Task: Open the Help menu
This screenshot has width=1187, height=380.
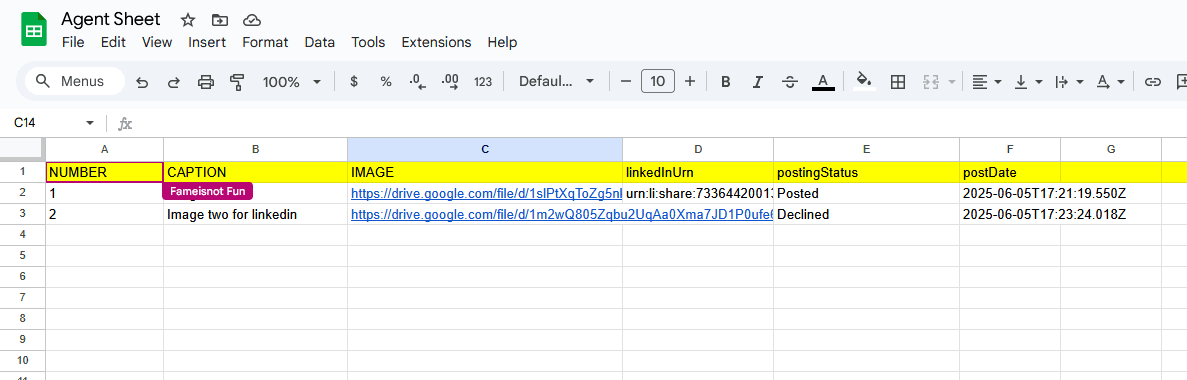Action: tap(502, 42)
